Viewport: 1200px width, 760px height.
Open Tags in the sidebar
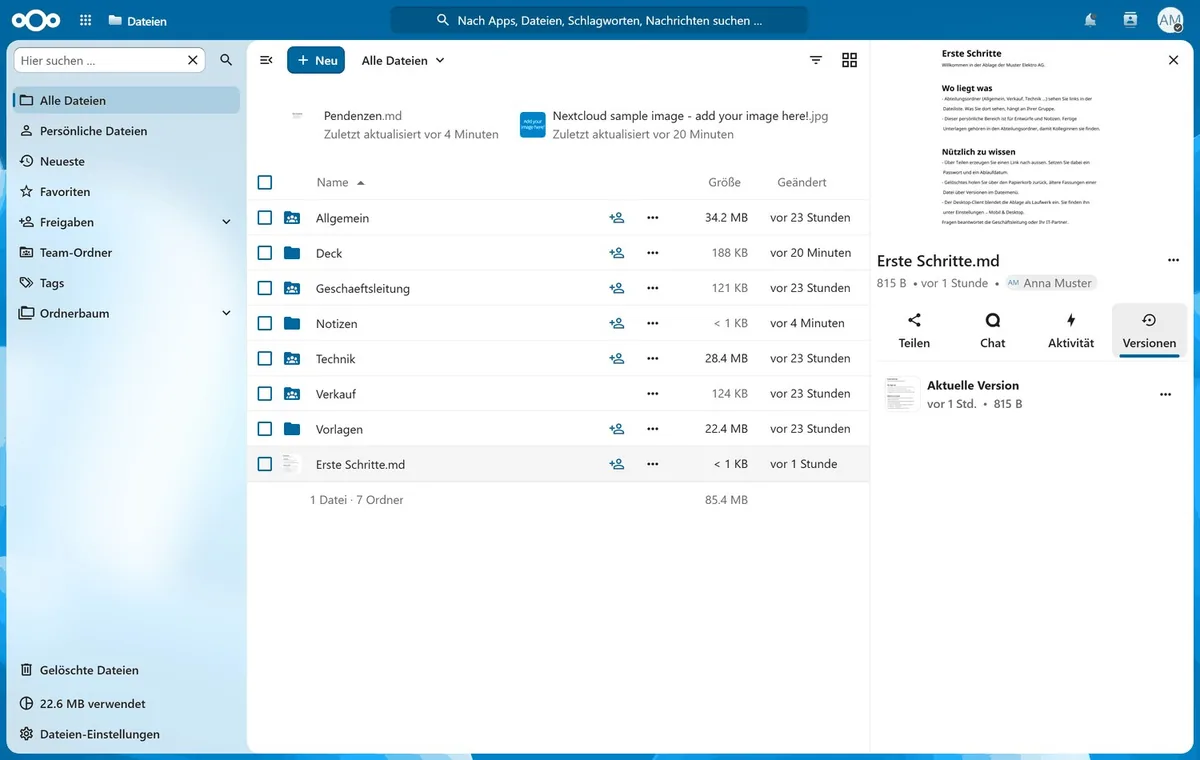point(127,283)
